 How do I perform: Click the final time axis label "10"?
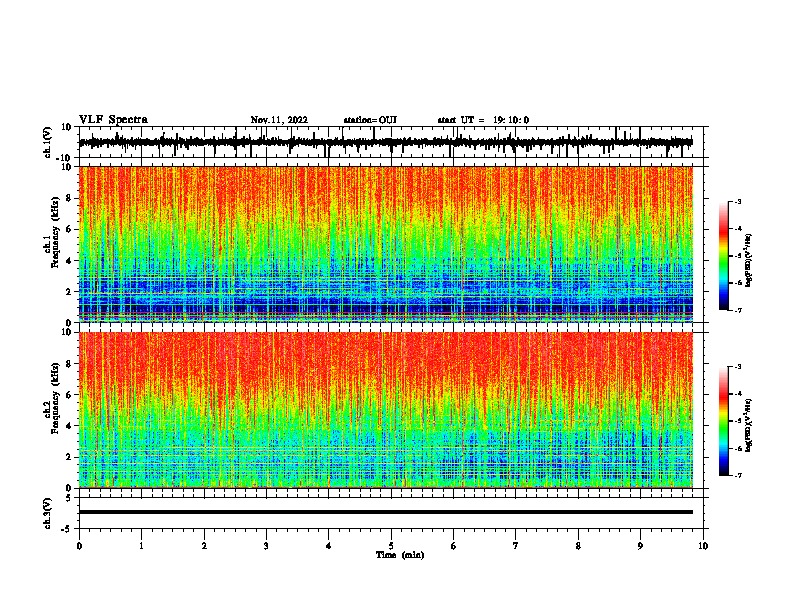703,546
